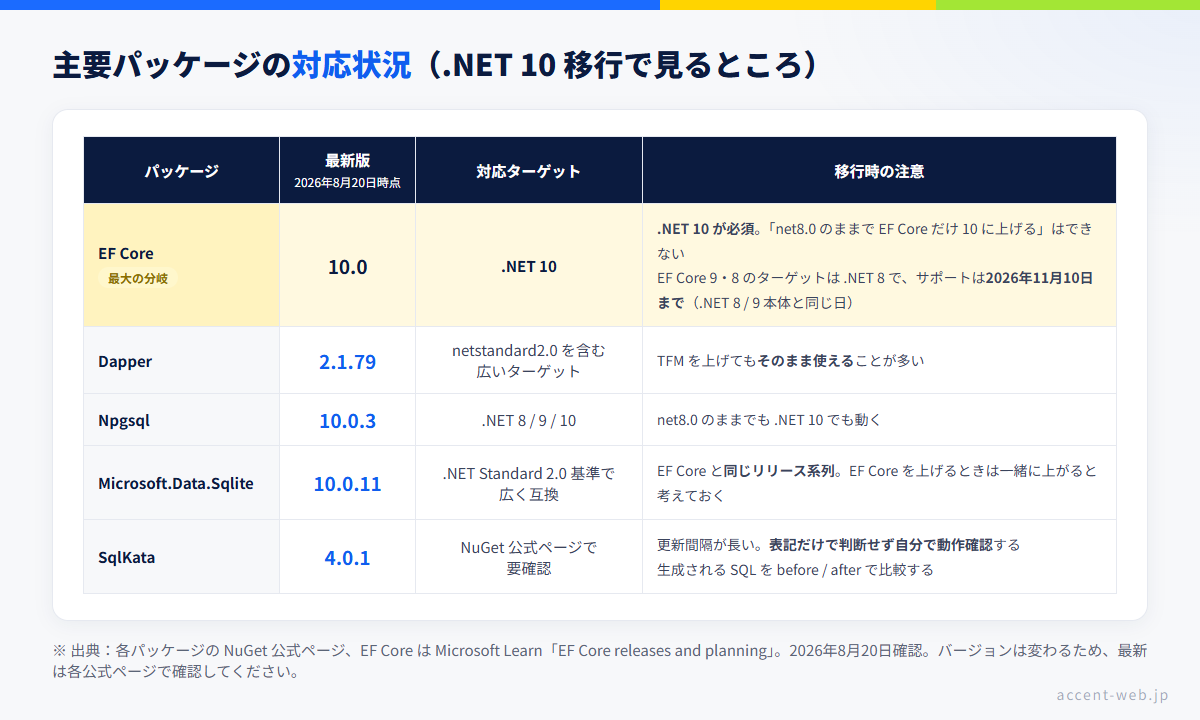The width and height of the screenshot is (1200, 720).
Task: Select the 最新版 column header
Action: [347, 171]
